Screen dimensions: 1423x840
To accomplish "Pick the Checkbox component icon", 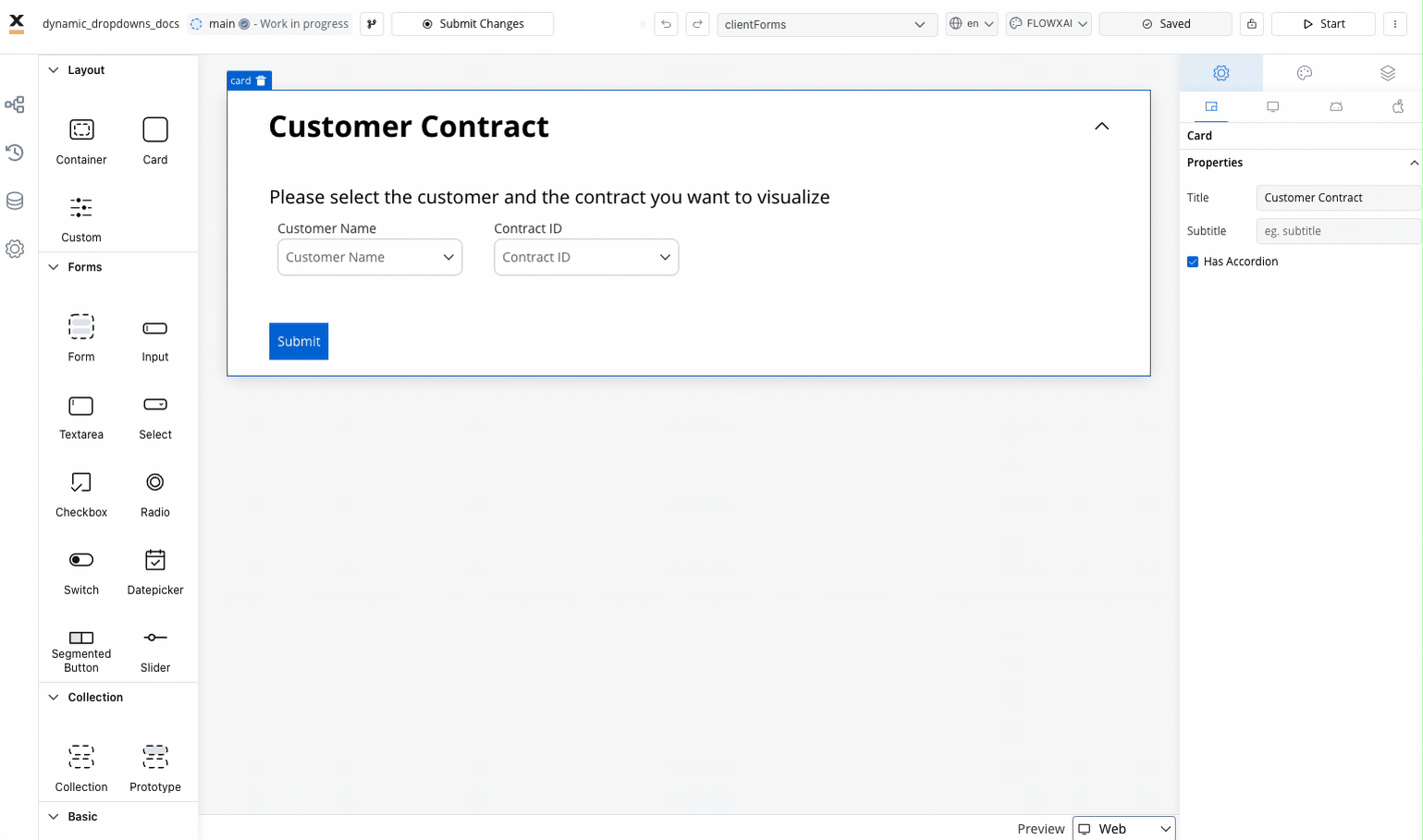I will (81, 482).
